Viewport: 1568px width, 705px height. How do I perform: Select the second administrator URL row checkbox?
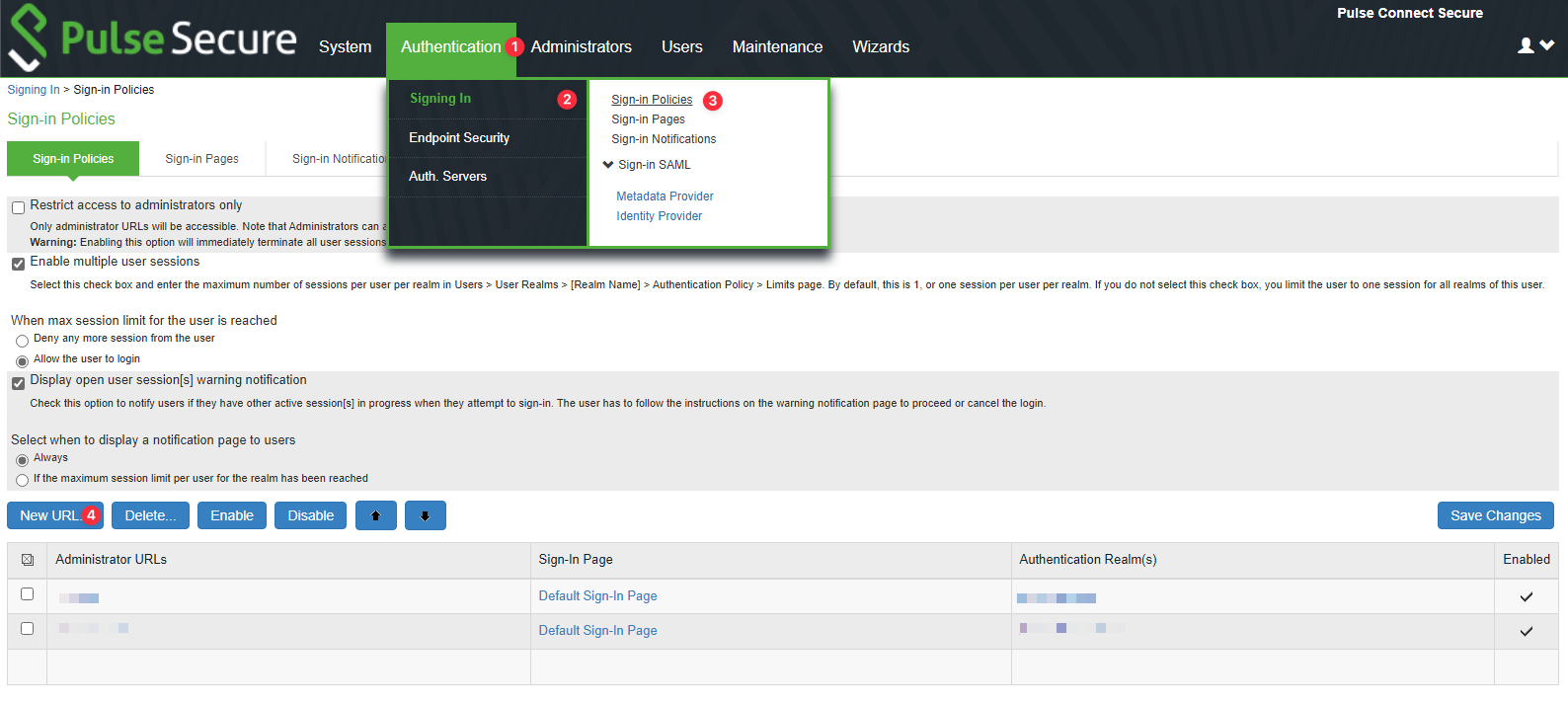click(x=28, y=629)
